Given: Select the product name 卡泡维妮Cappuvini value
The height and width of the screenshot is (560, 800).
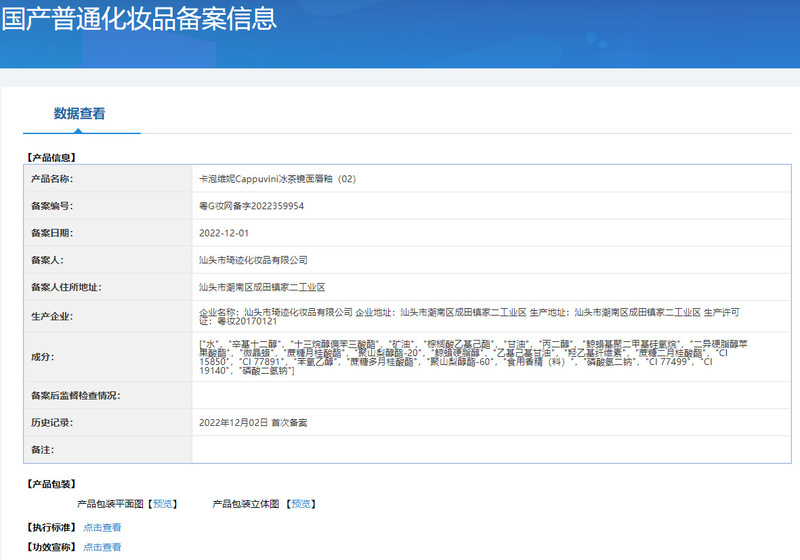Looking at the screenshot, I should coord(278,179).
